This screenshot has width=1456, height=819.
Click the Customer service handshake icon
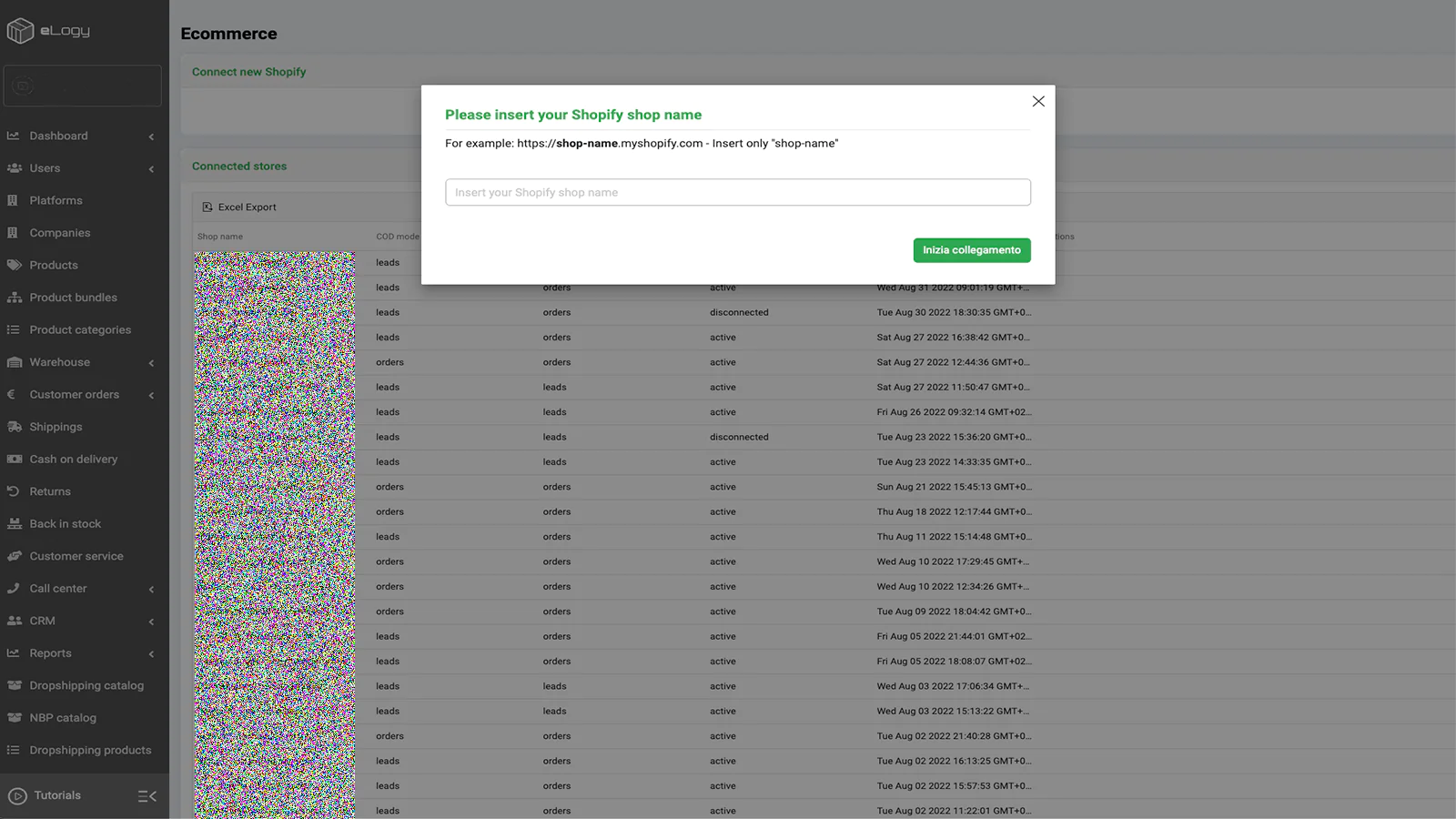point(14,556)
